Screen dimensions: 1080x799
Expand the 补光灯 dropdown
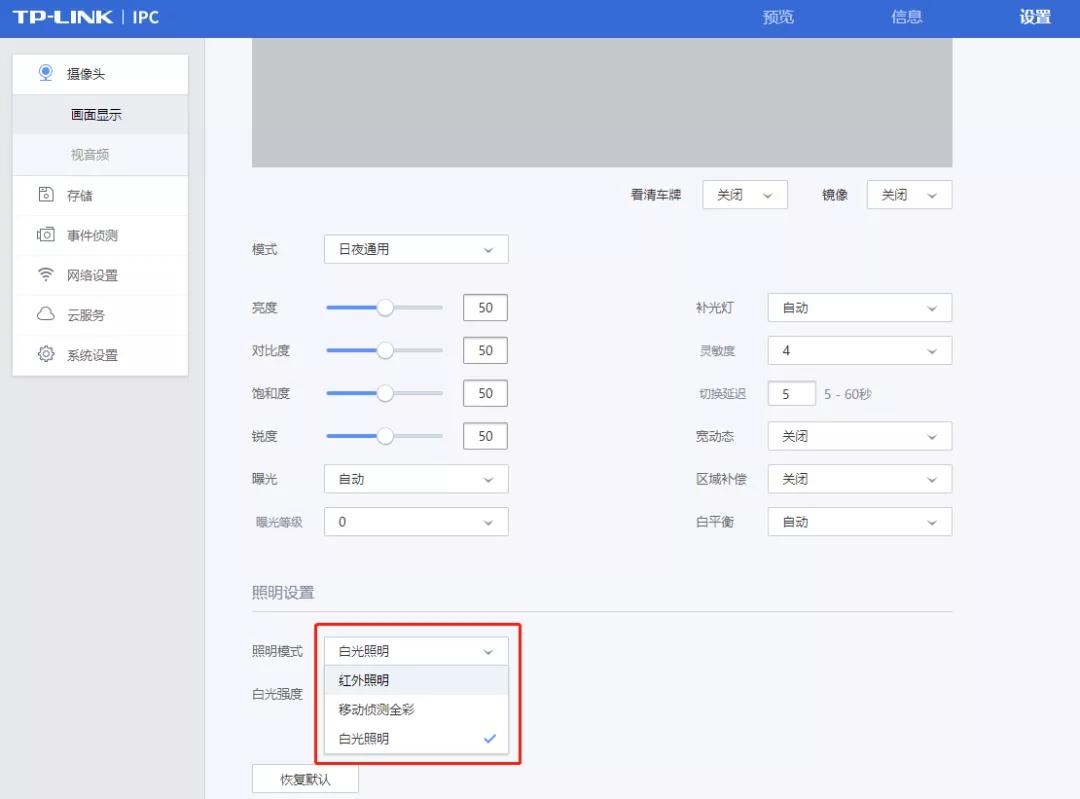(x=859, y=308)
